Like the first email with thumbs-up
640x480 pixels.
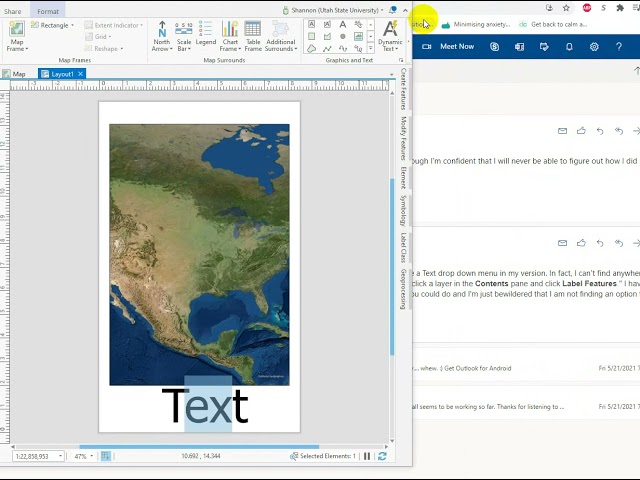coord(581,131)
